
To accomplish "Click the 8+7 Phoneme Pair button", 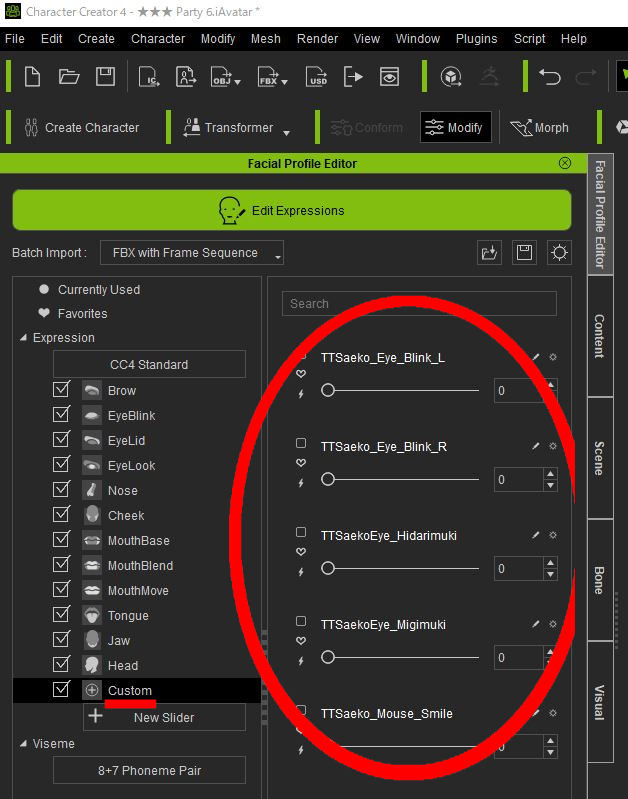I will 149,770.
